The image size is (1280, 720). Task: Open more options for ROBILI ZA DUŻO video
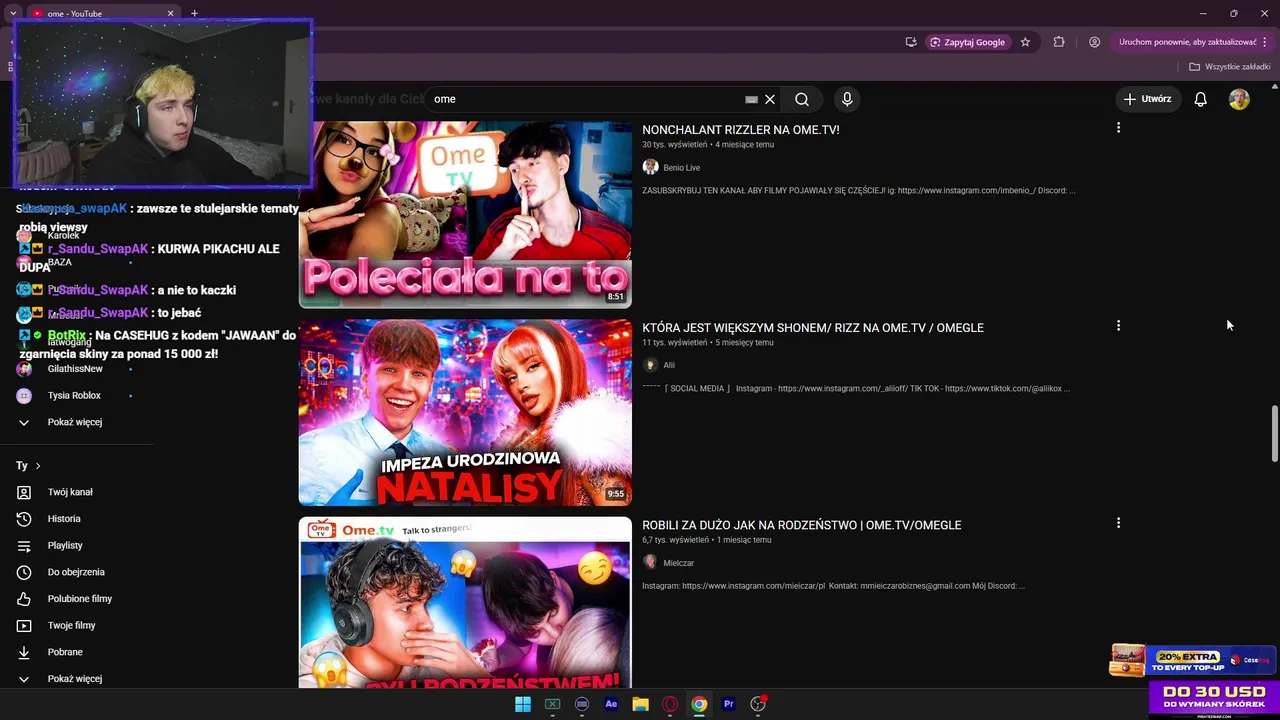(x=1118, y=523)
